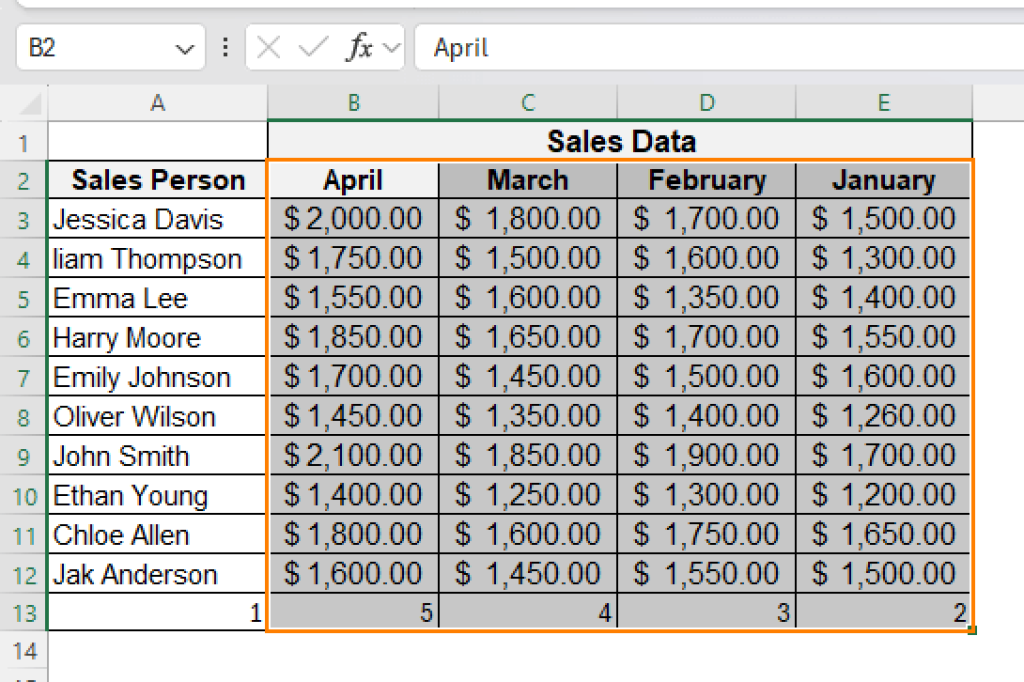1024x682 pixels.
Task: Click the Cancel (X) icon in formula bar
Action: point(268,48)
